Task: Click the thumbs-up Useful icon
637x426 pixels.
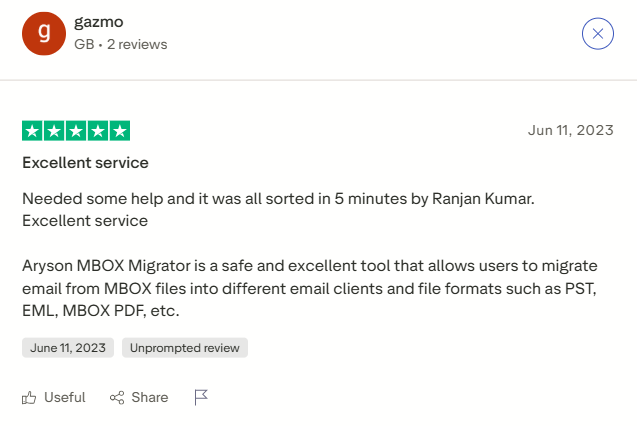Action: [29, 397]
